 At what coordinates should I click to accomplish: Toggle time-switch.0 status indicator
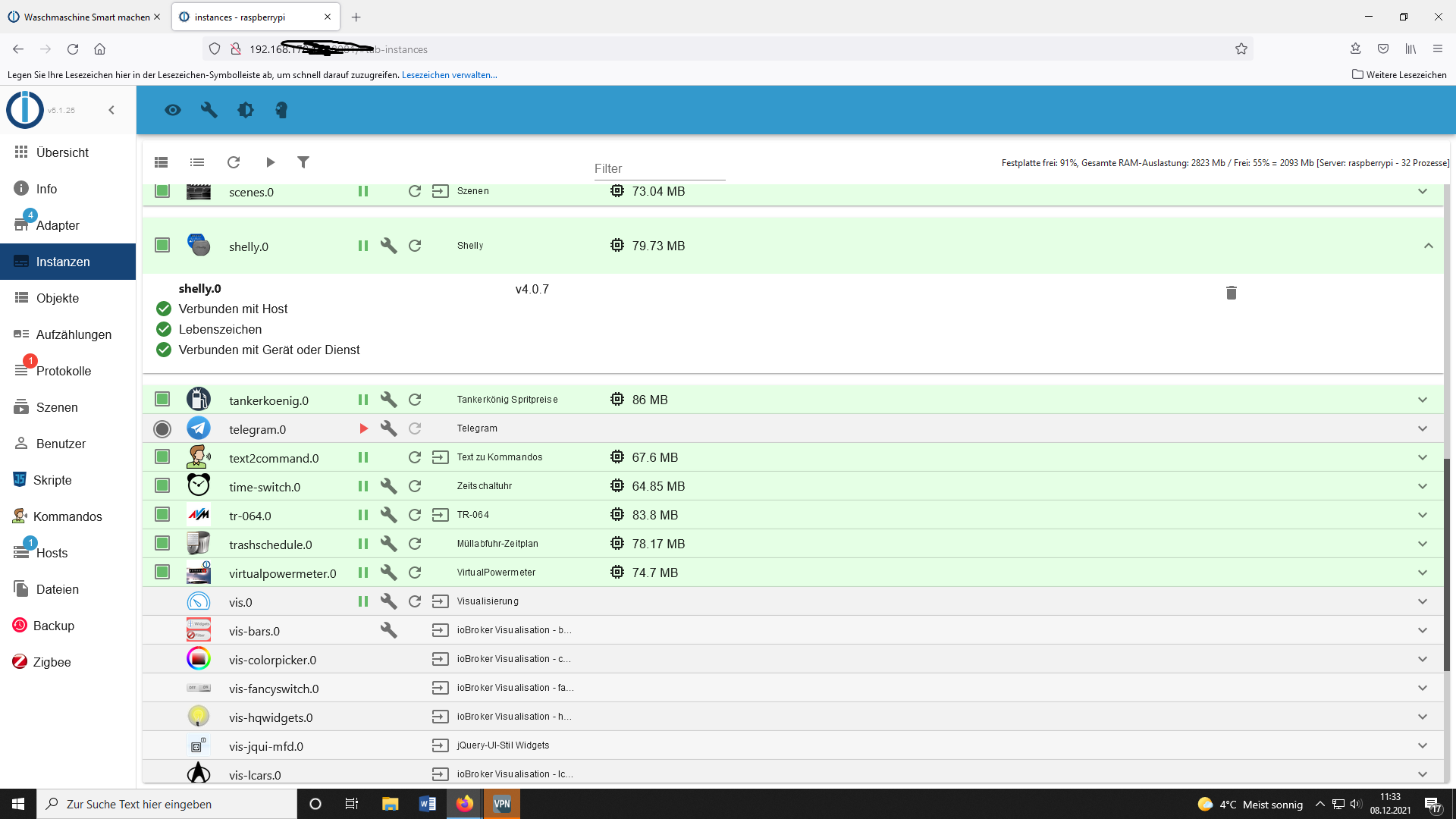tap(162, 485)
